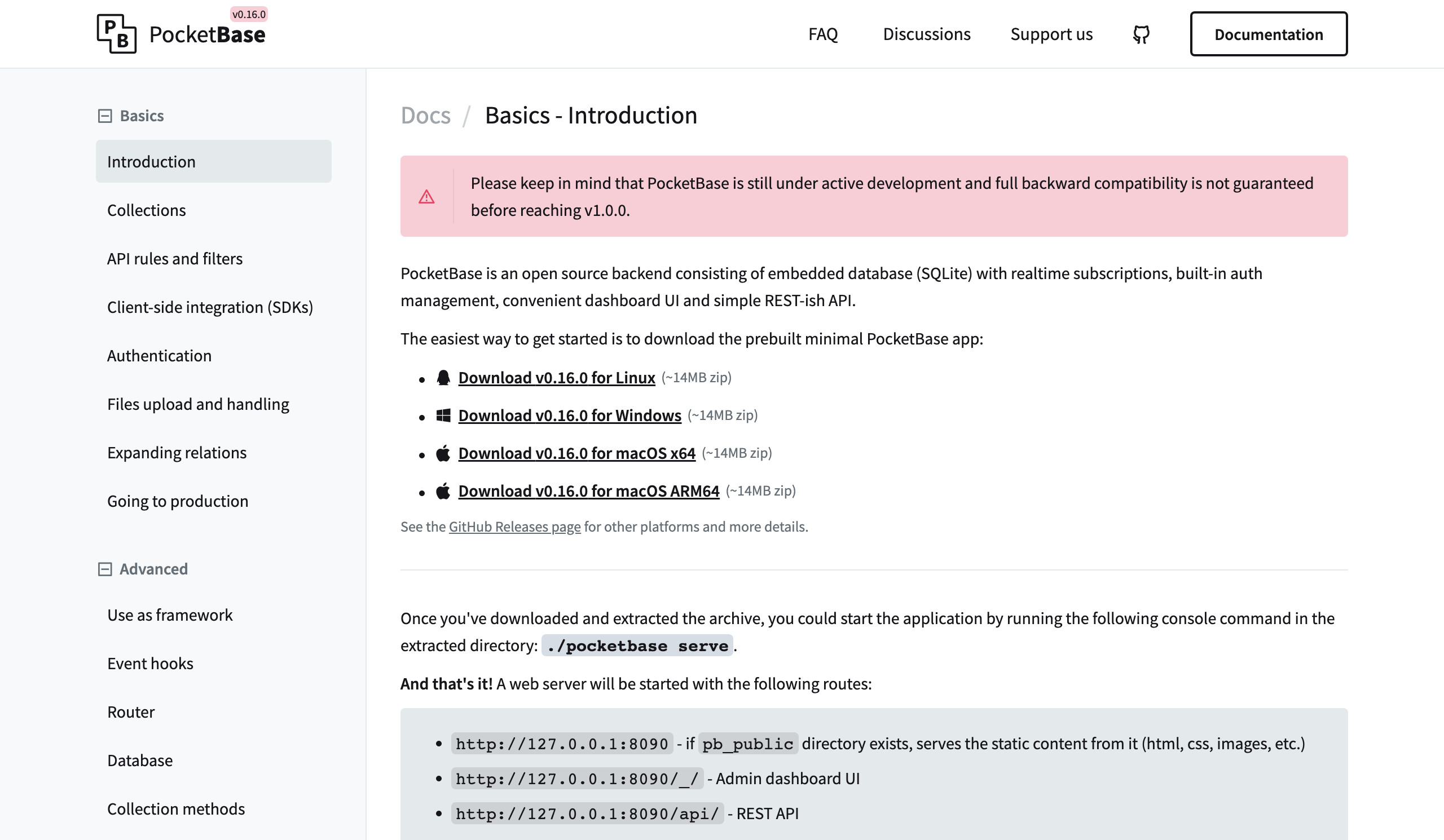Click the Linux penguin icon
The height and width of the screenshot is (840, 1444).
[443, 378]
